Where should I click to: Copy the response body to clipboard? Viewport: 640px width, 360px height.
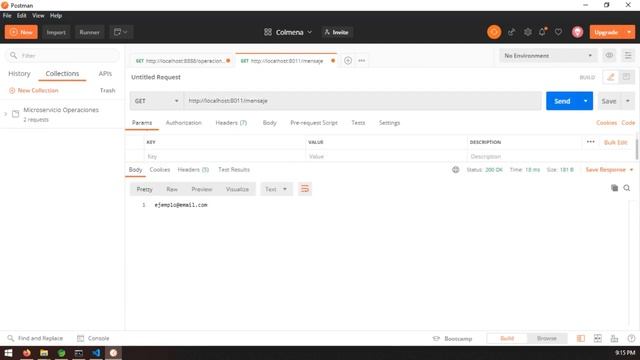614,188
